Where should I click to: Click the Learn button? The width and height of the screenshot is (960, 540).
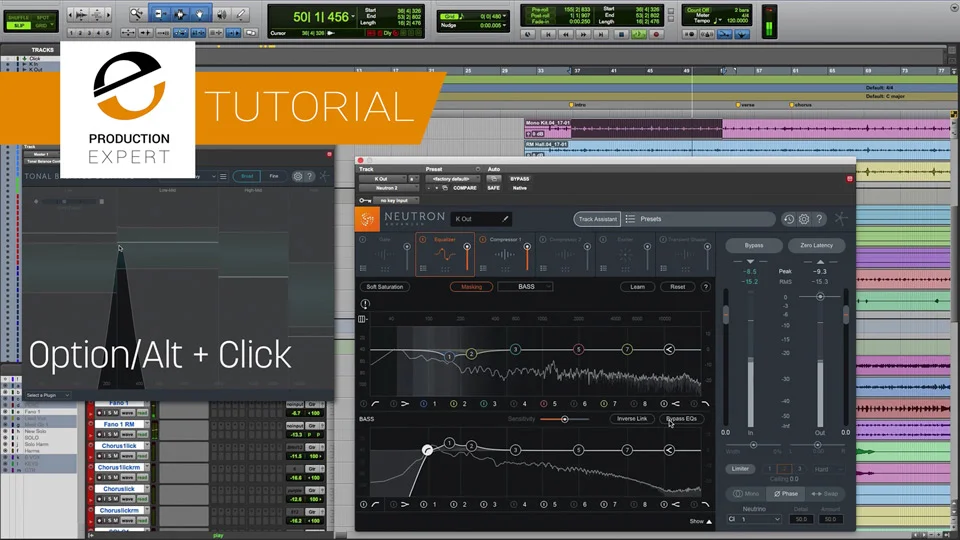(x=637, y=287)
